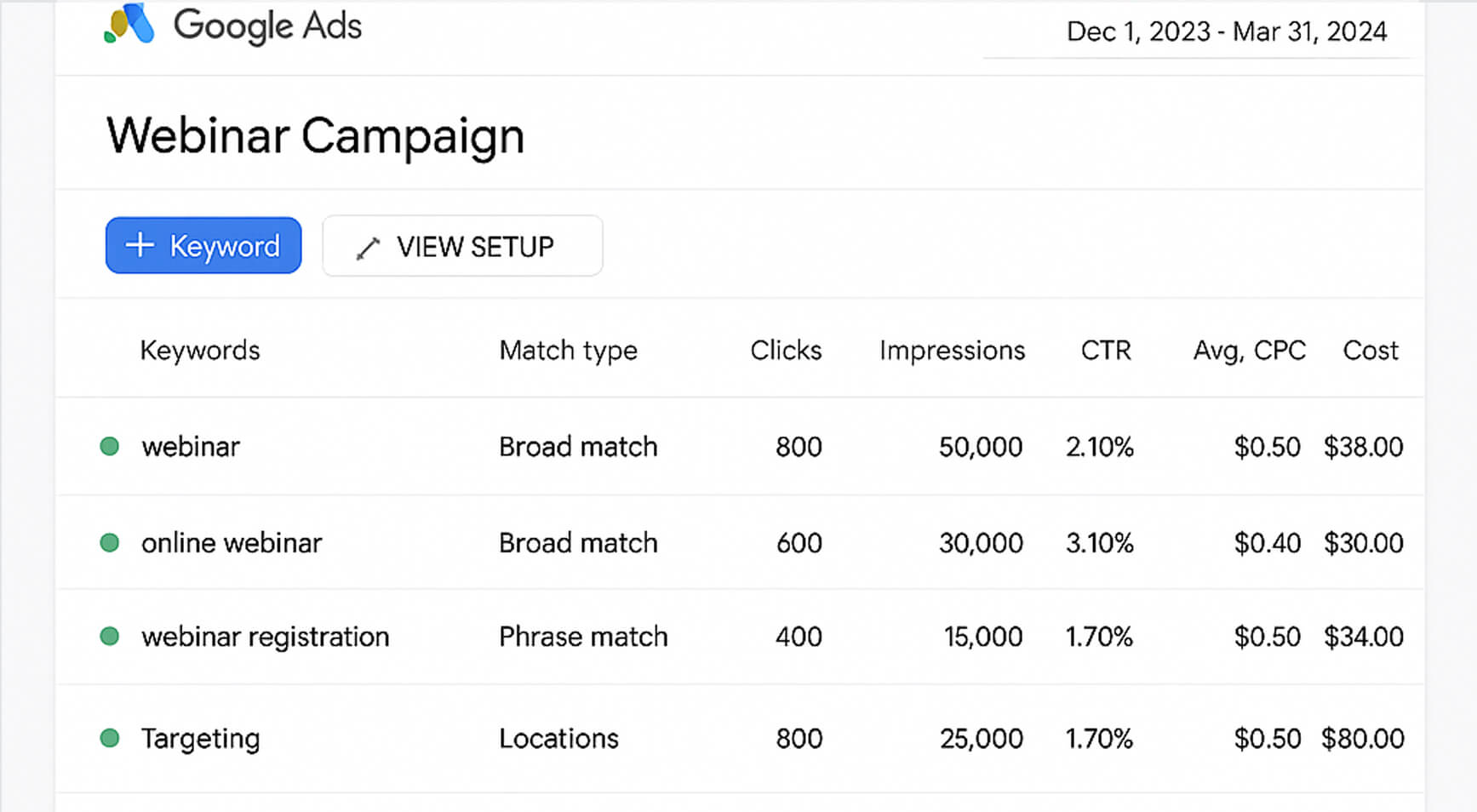Image resolution: width=1477 pixels, height=812 pixels.
Task: Open the webinar registration keyword
Action: [265, 637]
